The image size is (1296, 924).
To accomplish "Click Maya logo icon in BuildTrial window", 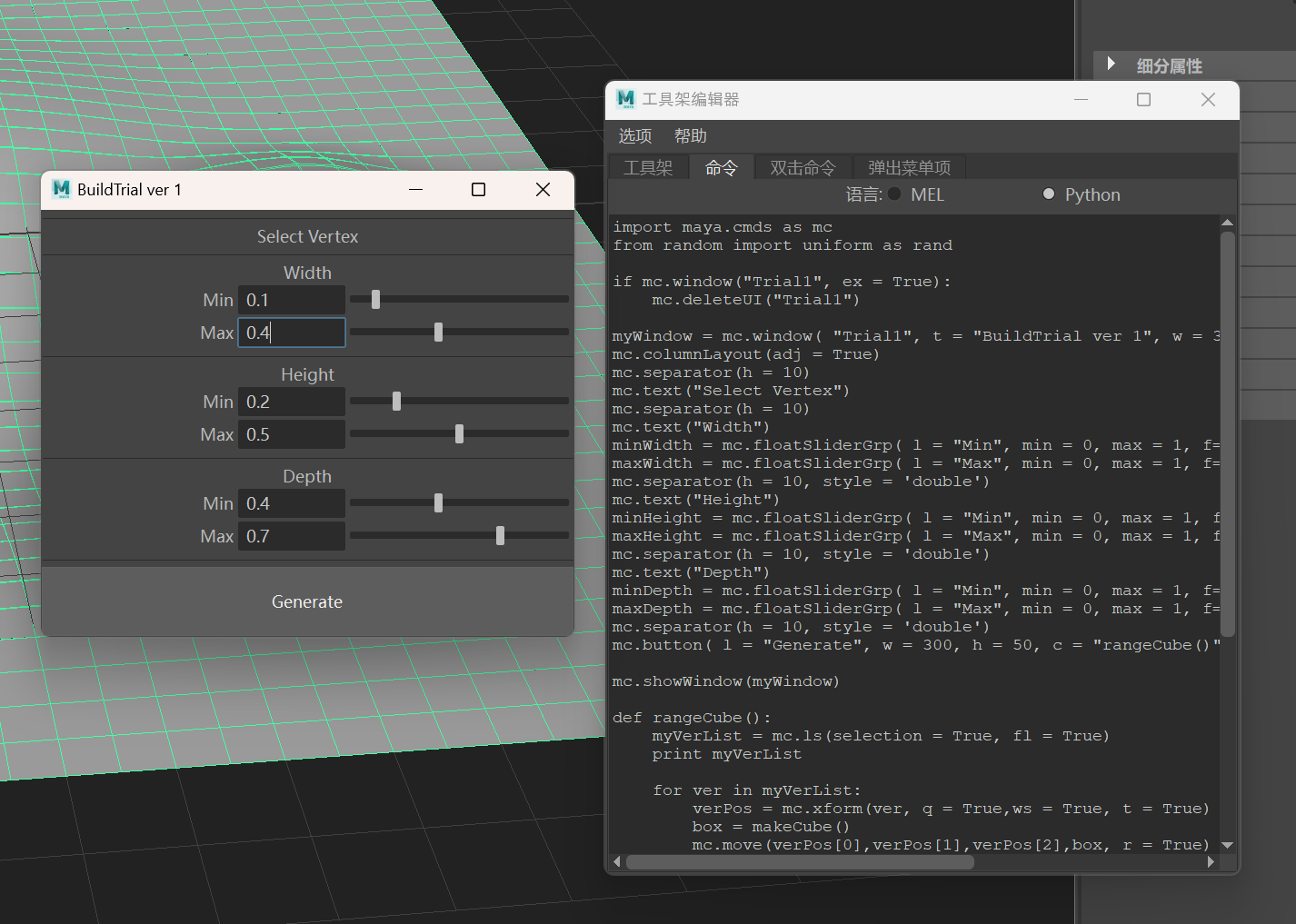I will (x=62, y=189).
